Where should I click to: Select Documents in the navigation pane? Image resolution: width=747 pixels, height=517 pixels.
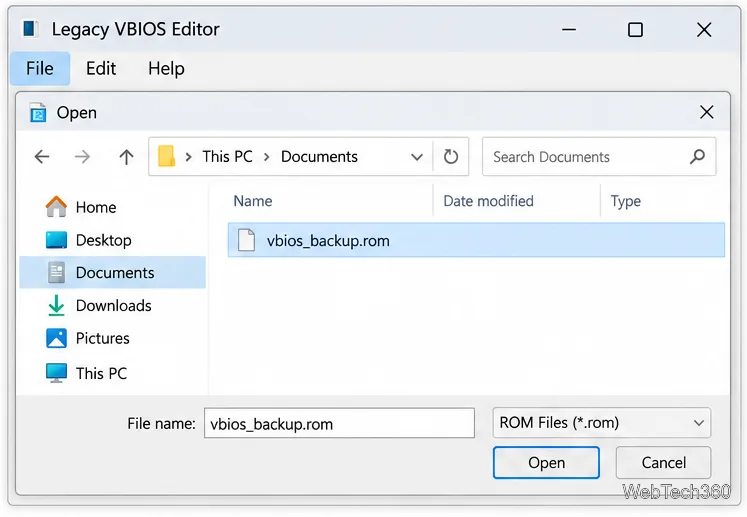pos(112,273)
